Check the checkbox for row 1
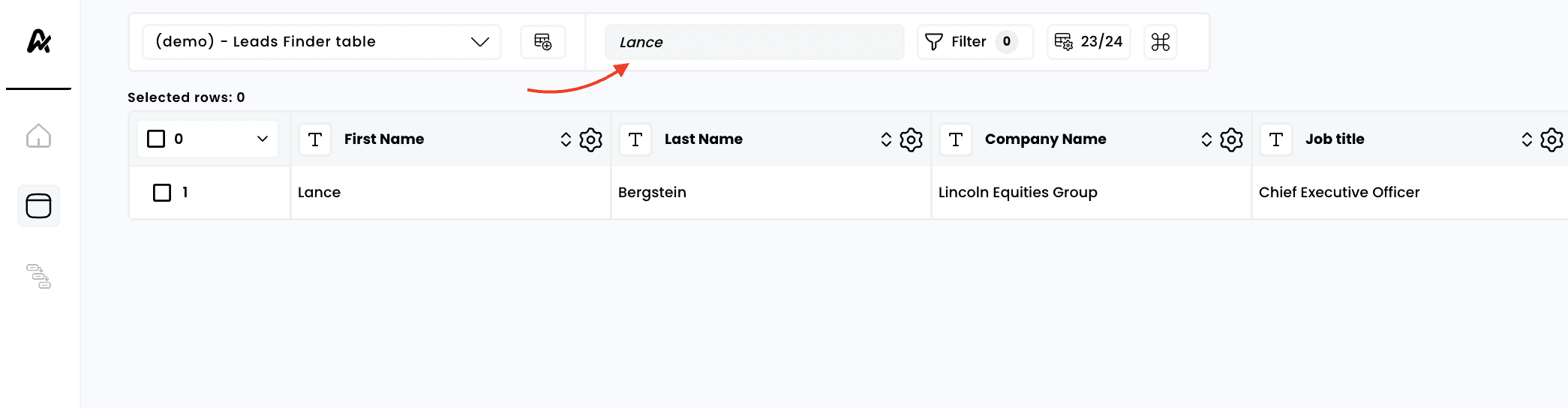 tap(162, 193)
